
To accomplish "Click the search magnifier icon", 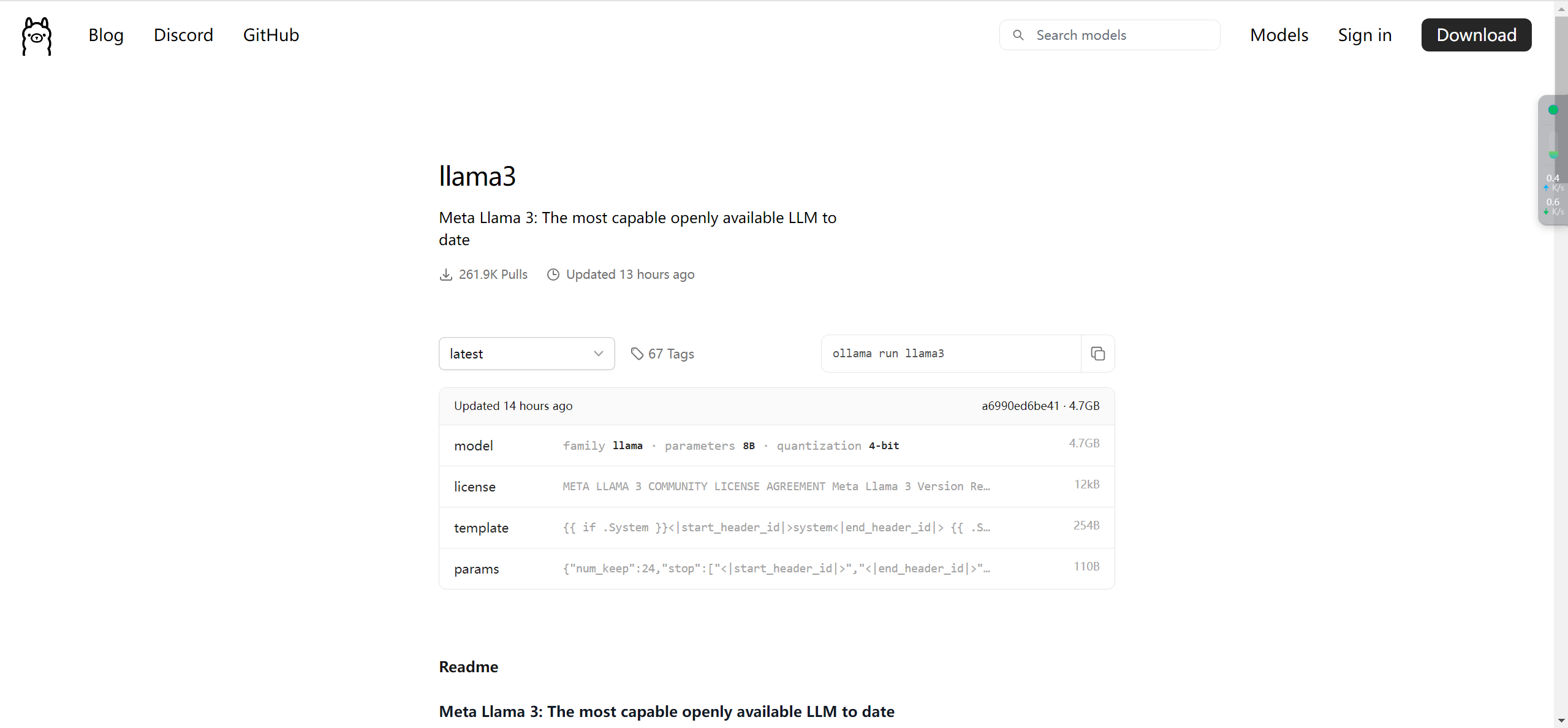I will pyautogui.click(x=1018, y=35).
